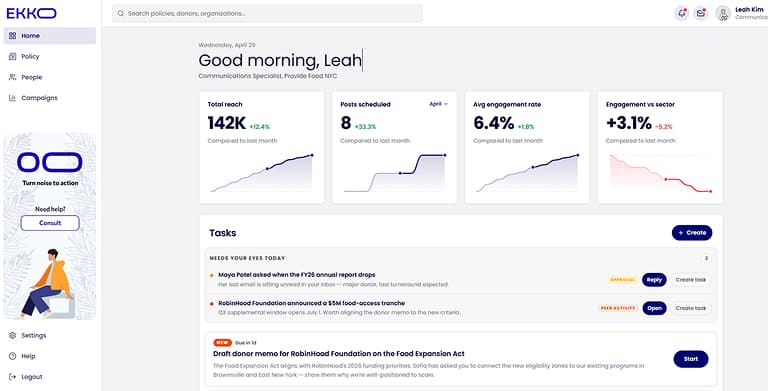Open the RobinHood Foundation announcement
Viewport: 768px width, 391px height.
654,308
